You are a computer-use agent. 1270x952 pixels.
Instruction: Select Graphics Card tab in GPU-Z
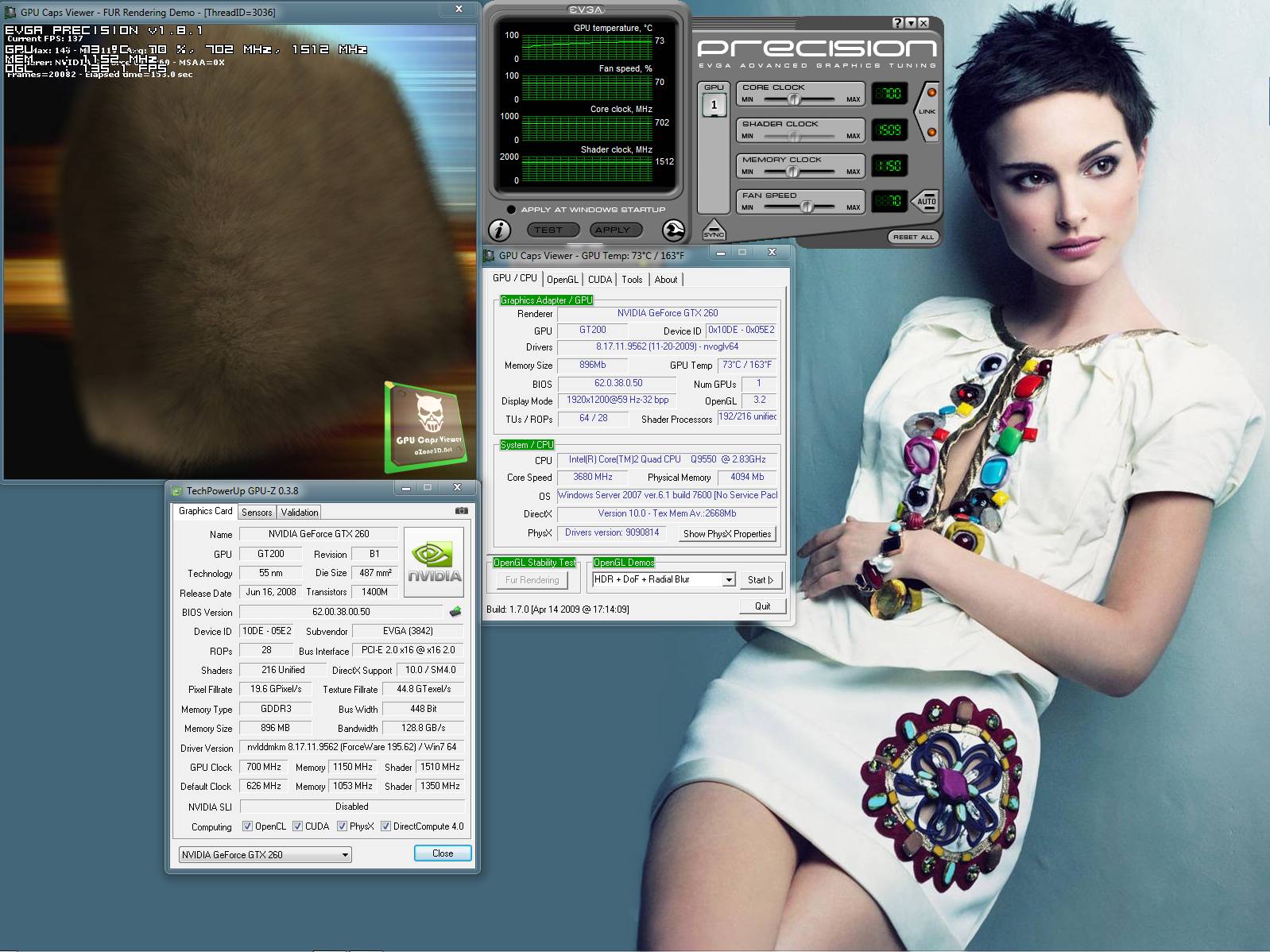click(206, 511)
